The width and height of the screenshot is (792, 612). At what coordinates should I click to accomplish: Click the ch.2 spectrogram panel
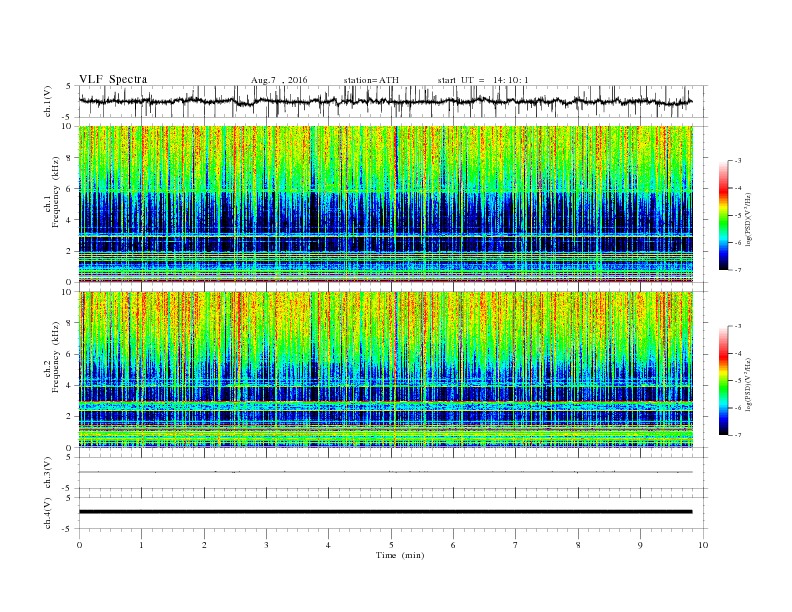(x=386, y=370)
